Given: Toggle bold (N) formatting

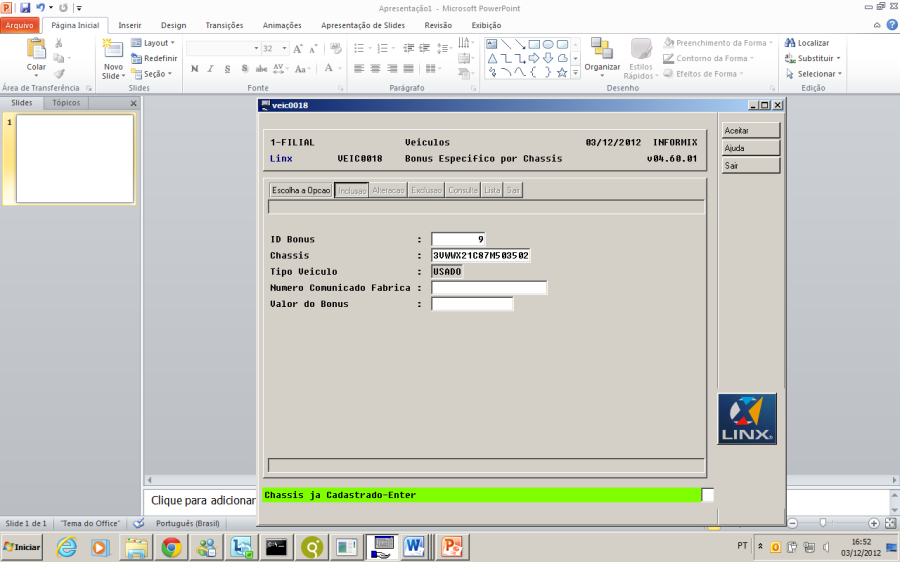Looking at the screenshot, I should (194, 69).
